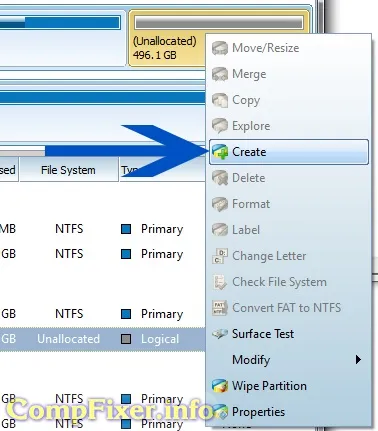Choose Change Letter menu entry text

pyautogui.click(x=269, y=256)
